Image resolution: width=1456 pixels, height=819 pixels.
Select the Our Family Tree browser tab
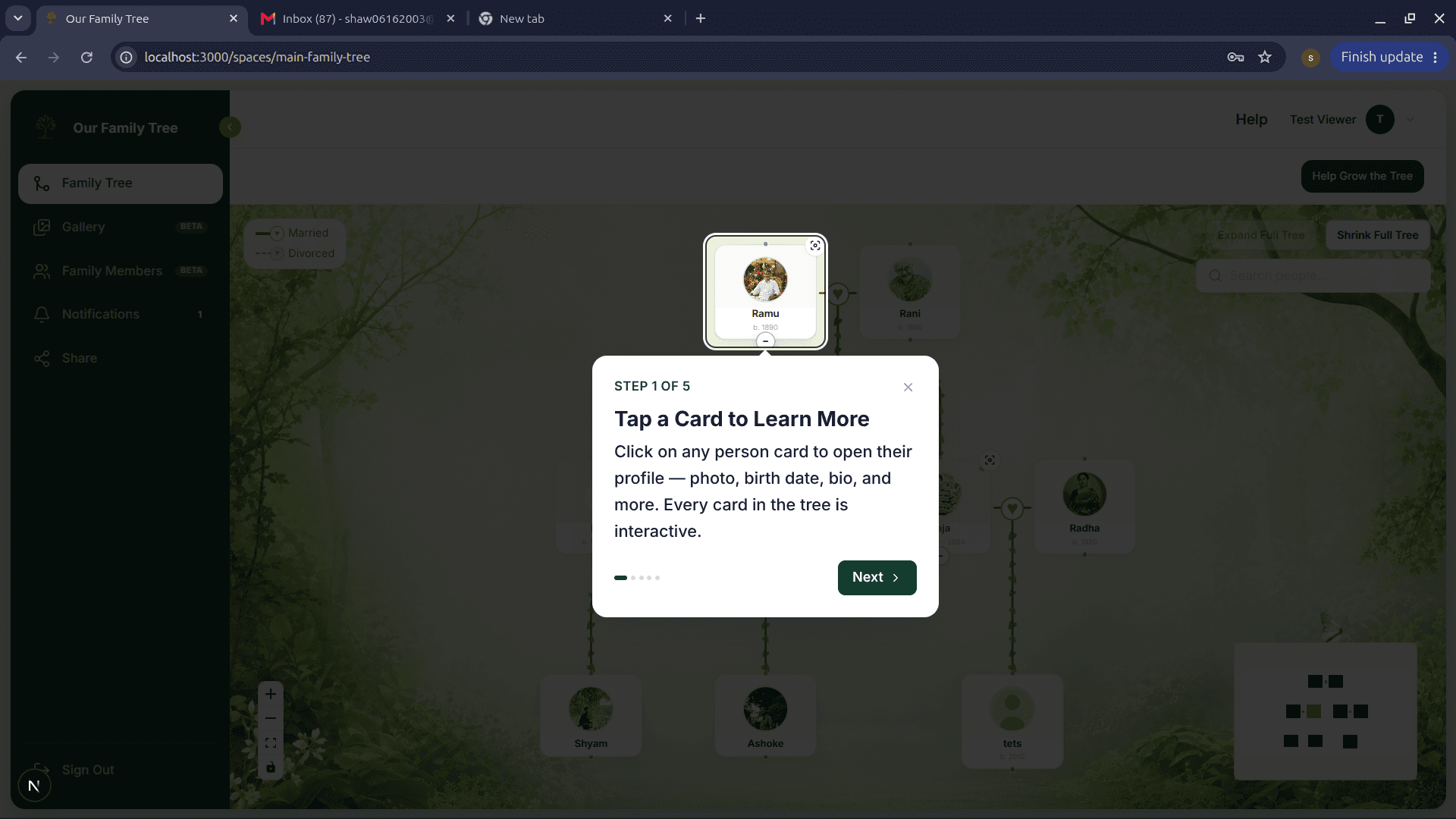(x=142, y=18)
